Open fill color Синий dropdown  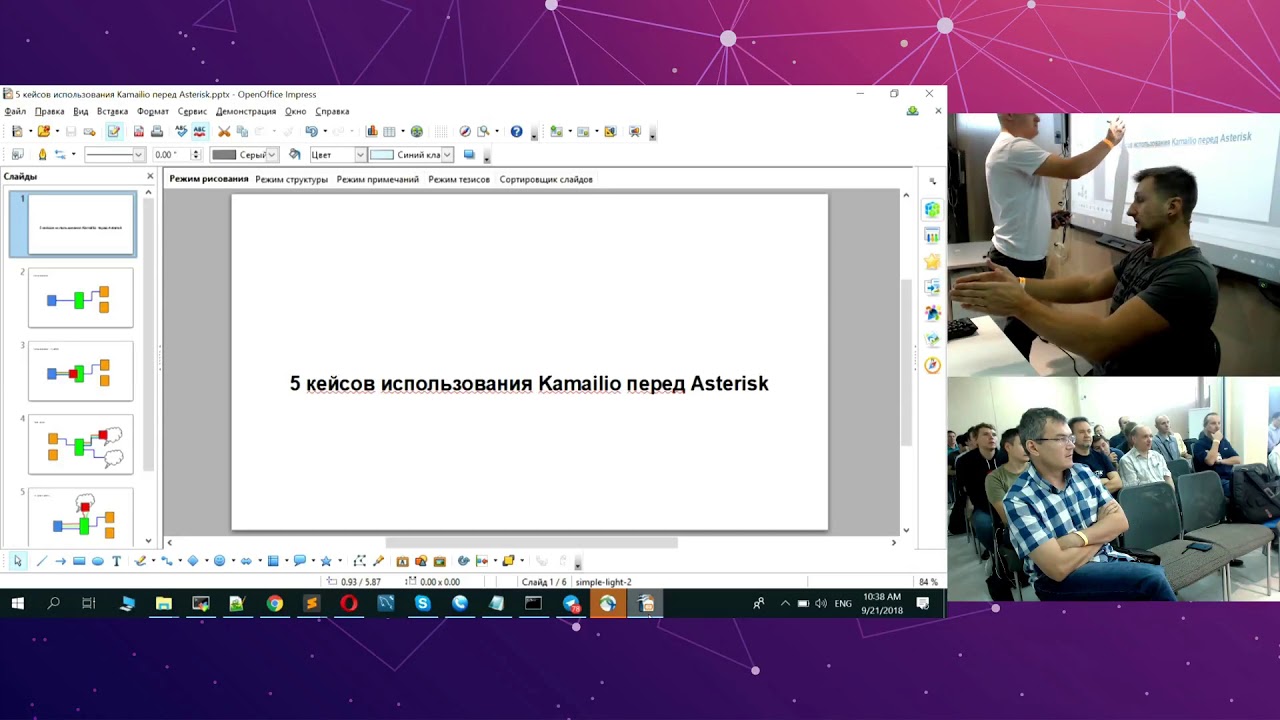coord(447,155)
